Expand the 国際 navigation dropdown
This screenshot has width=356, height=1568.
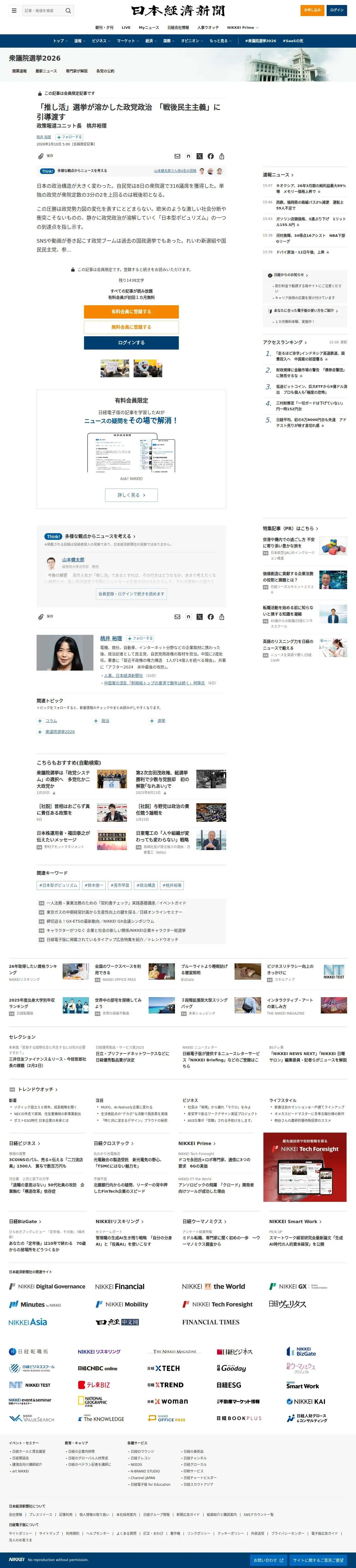click(x=169, y=41)
